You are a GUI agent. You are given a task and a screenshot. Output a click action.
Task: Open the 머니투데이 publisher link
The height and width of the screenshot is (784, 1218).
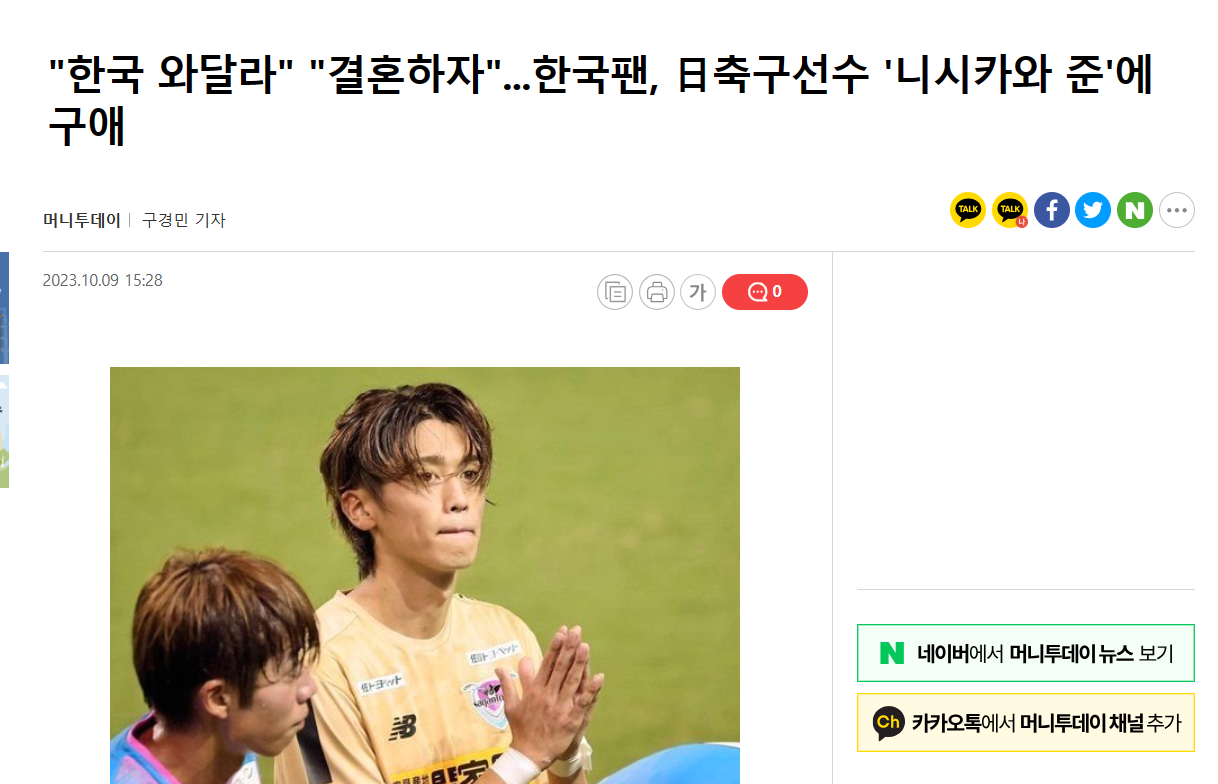coord(82,220)
